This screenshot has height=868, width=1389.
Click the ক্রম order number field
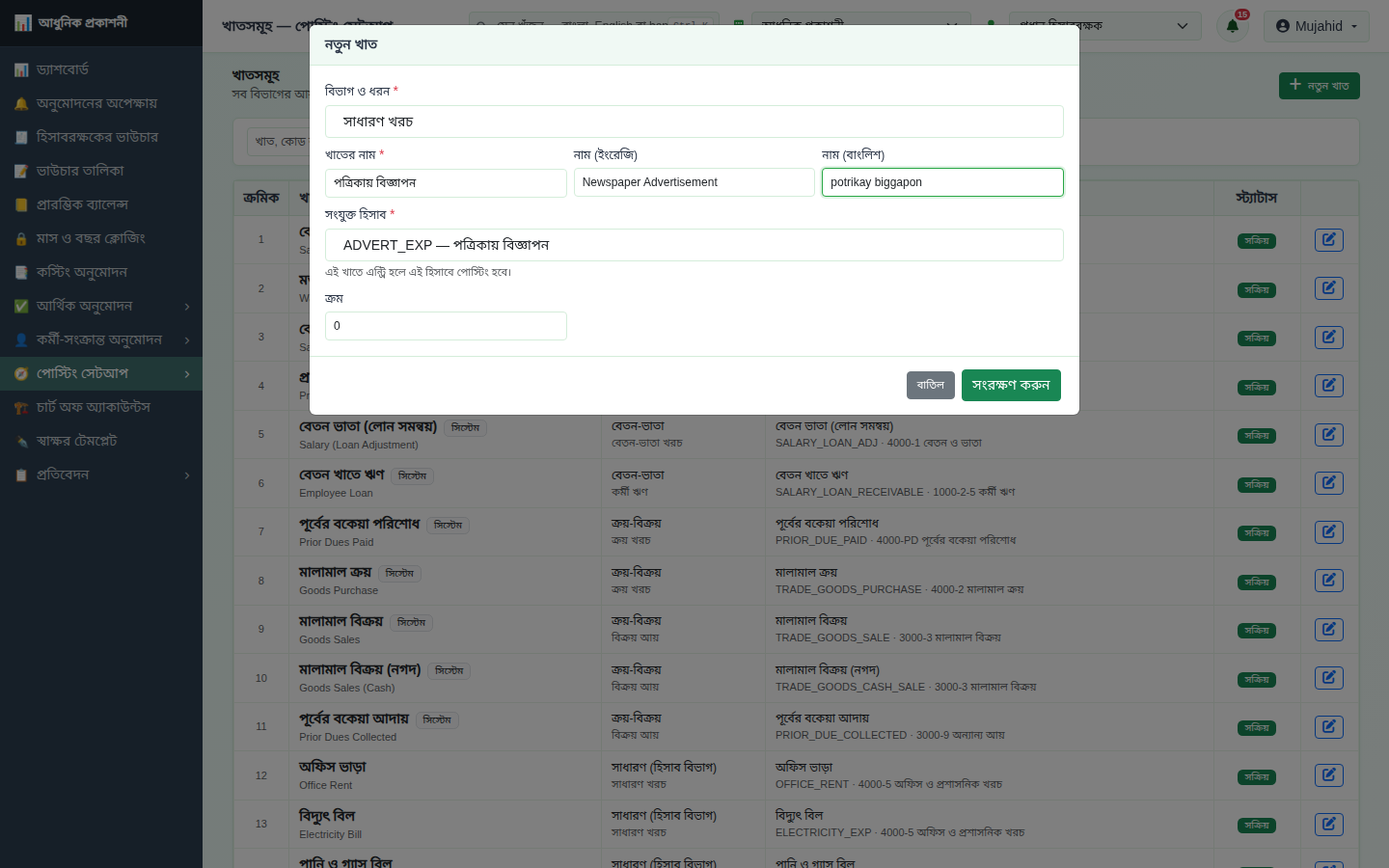click(x=446, y=326)
